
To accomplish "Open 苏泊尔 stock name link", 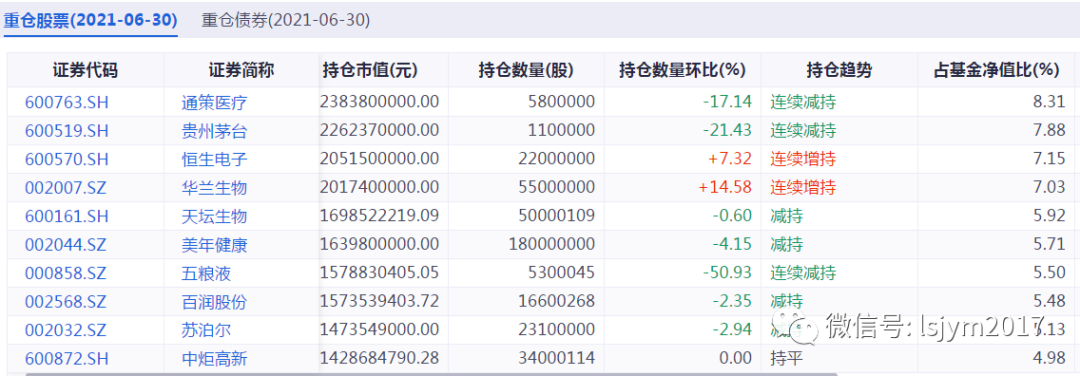I will click(206, 330).
